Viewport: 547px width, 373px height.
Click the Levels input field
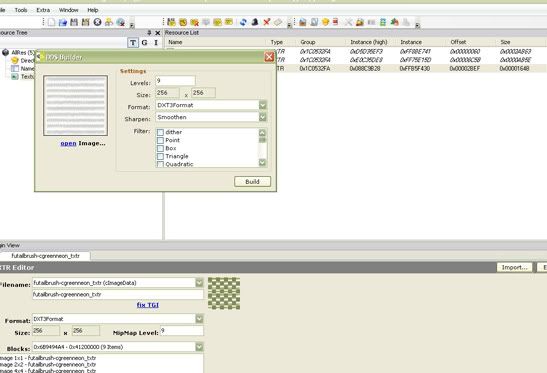tap(175, 81)
